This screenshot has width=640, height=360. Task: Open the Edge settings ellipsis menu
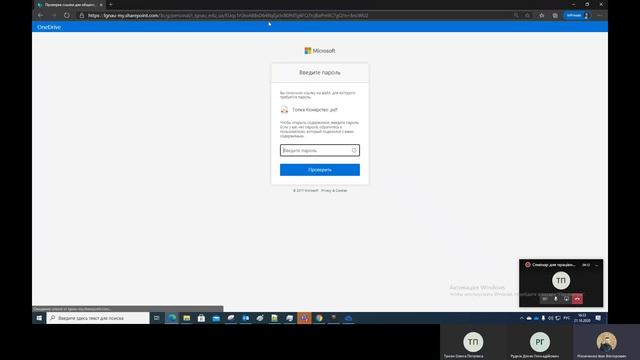pos(599,16)
